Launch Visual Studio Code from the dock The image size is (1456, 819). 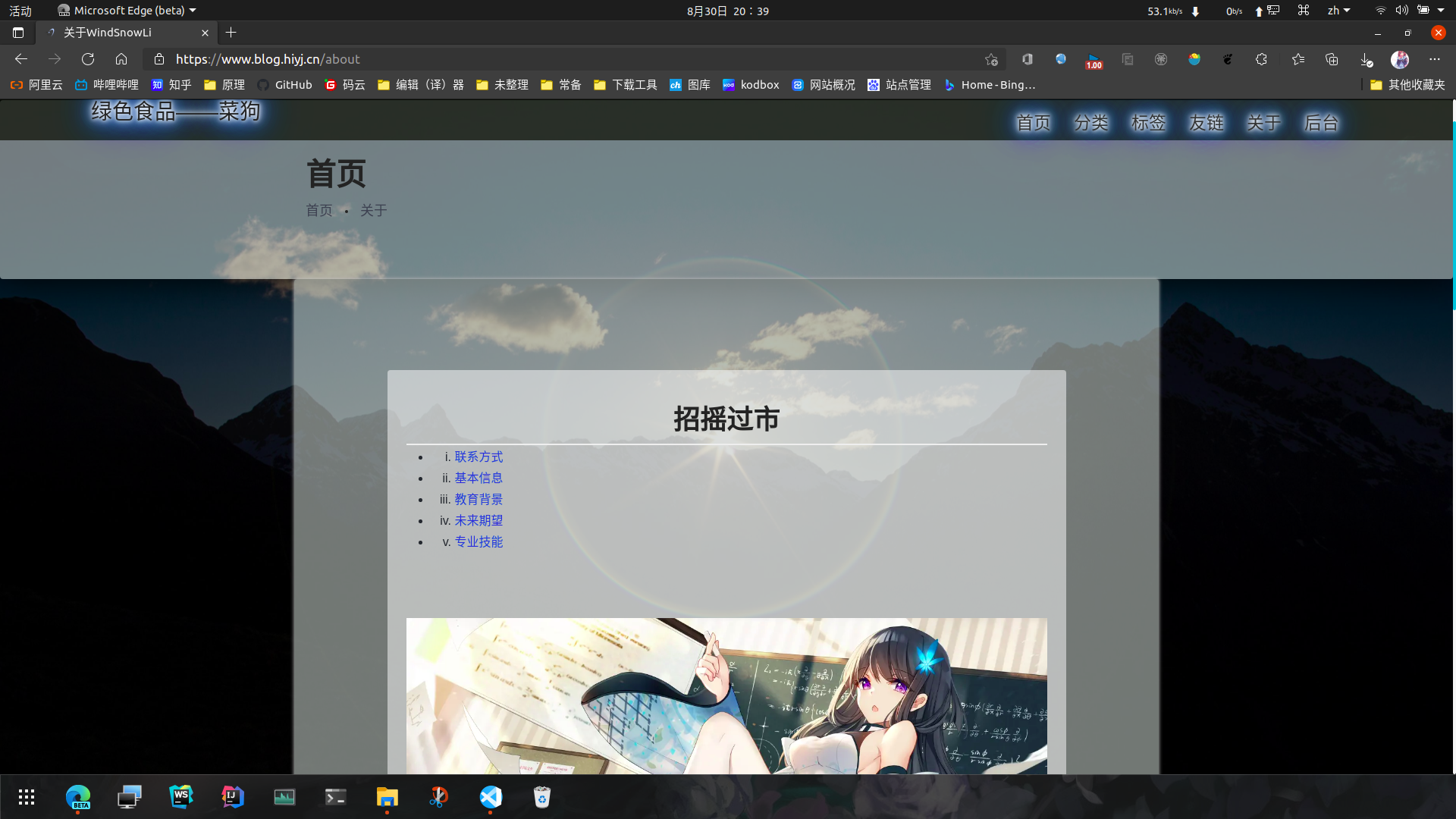pos(491,797)
